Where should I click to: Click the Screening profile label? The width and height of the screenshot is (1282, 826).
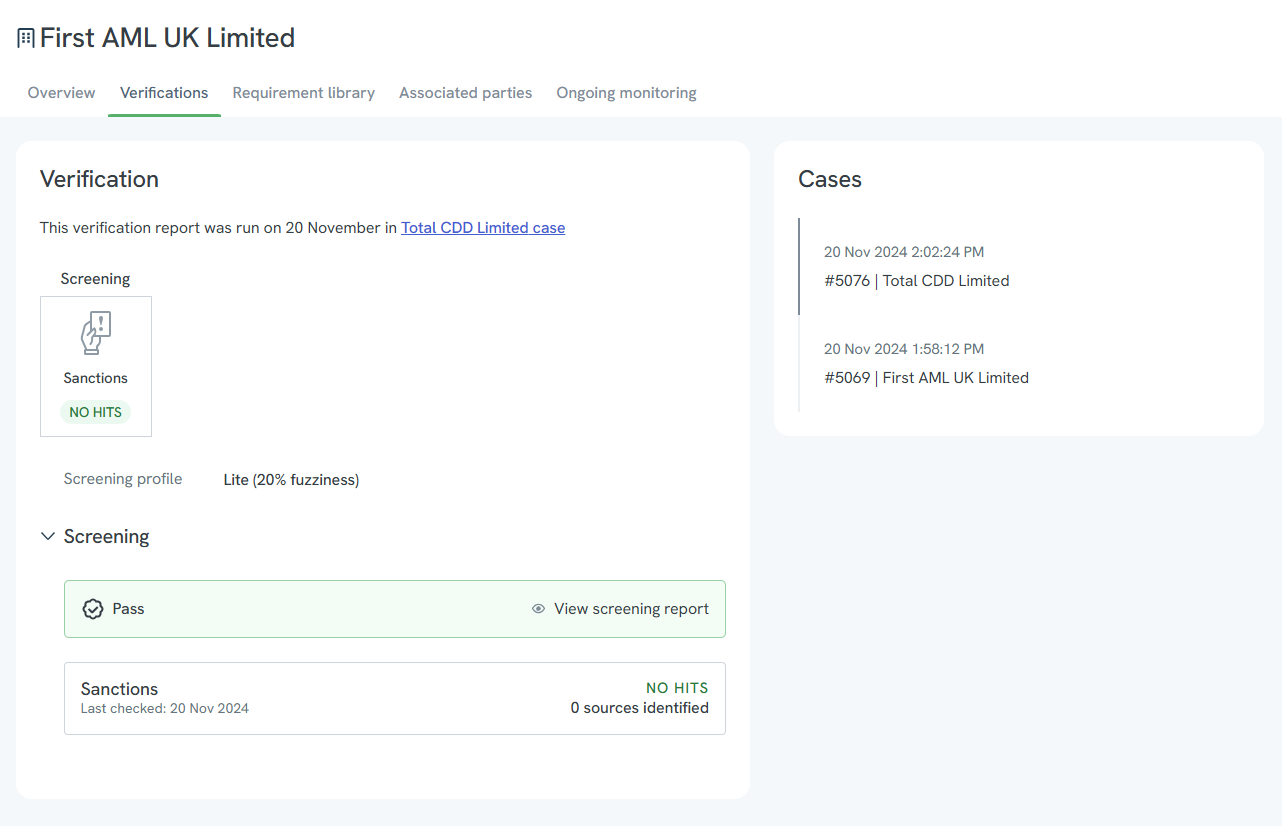pyautogui.click(x=123, y=479)
